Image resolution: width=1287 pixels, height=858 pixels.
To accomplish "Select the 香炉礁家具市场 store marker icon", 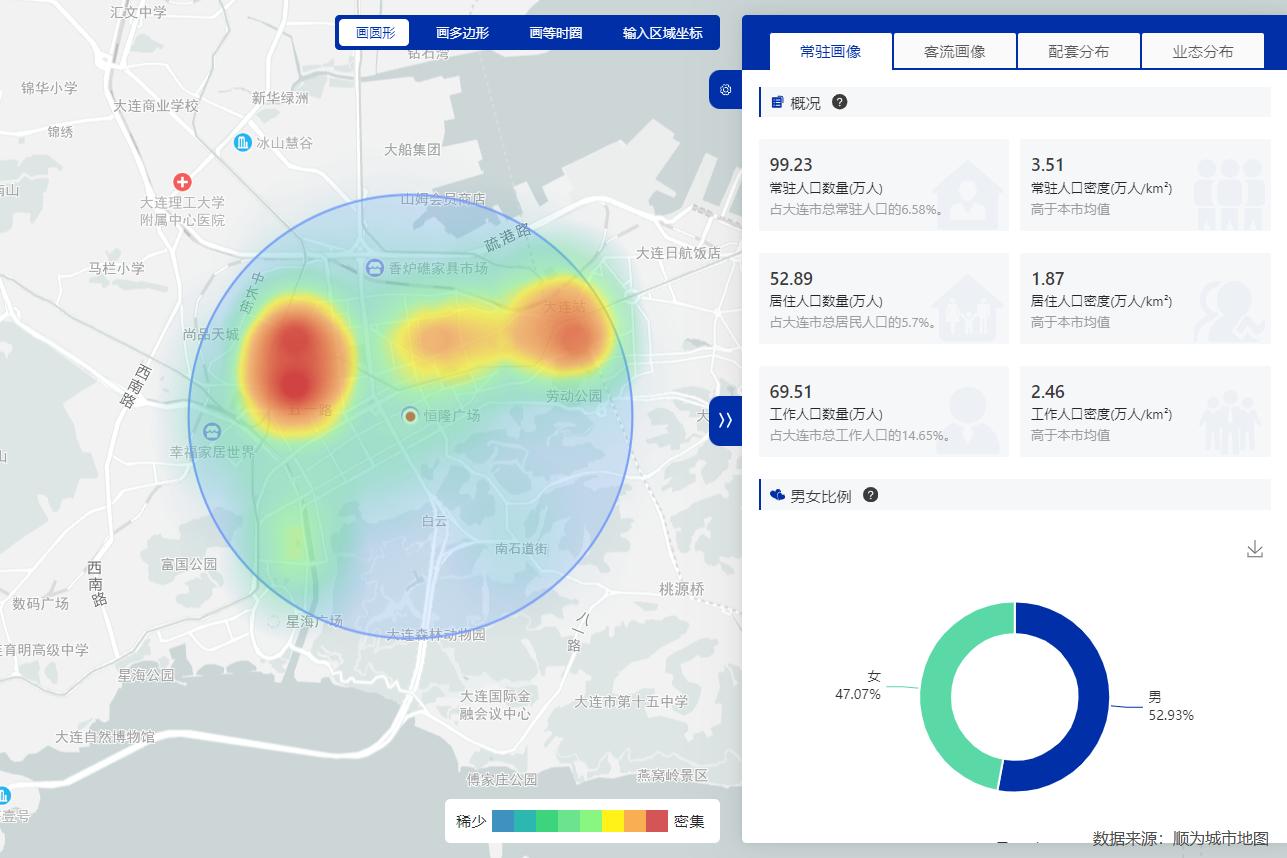I will tap(375, 268).
